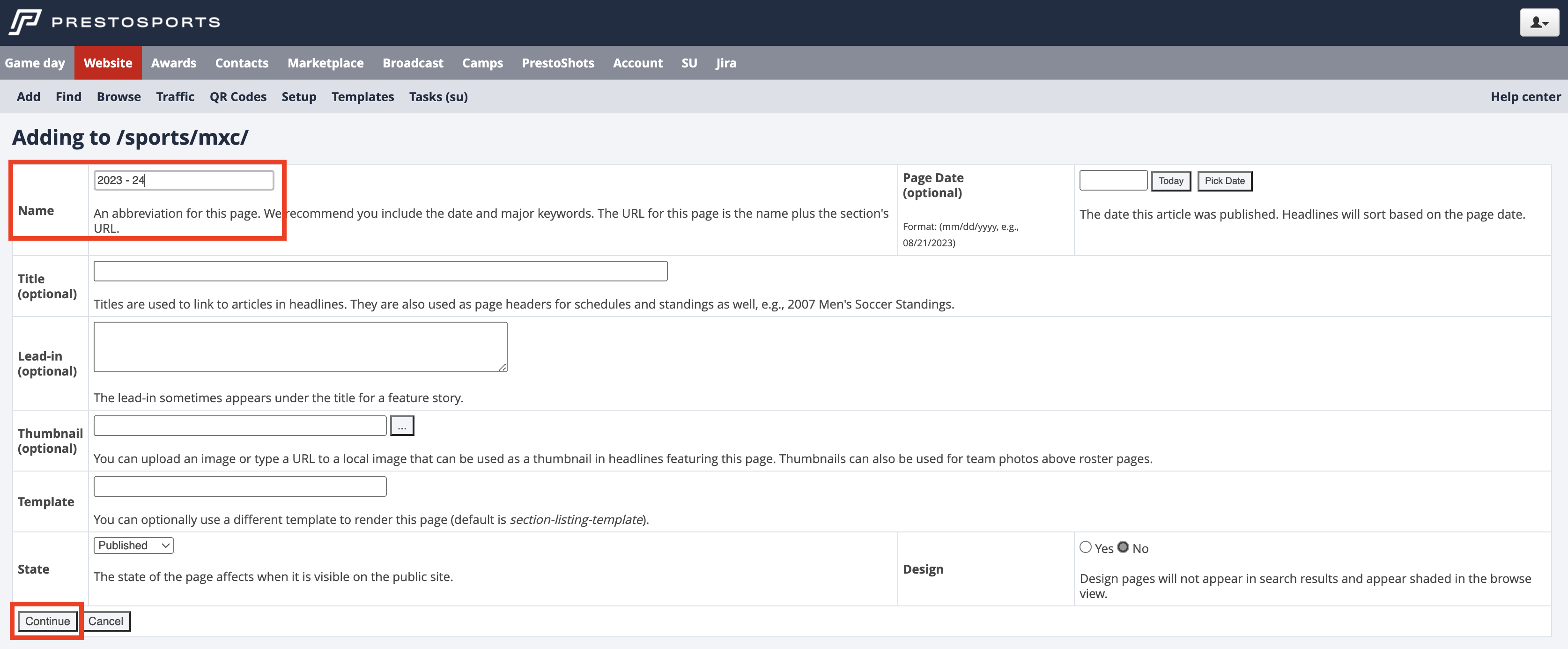Open the Jira tab
Screen dimensions: 1568x649
pos(725,63)
